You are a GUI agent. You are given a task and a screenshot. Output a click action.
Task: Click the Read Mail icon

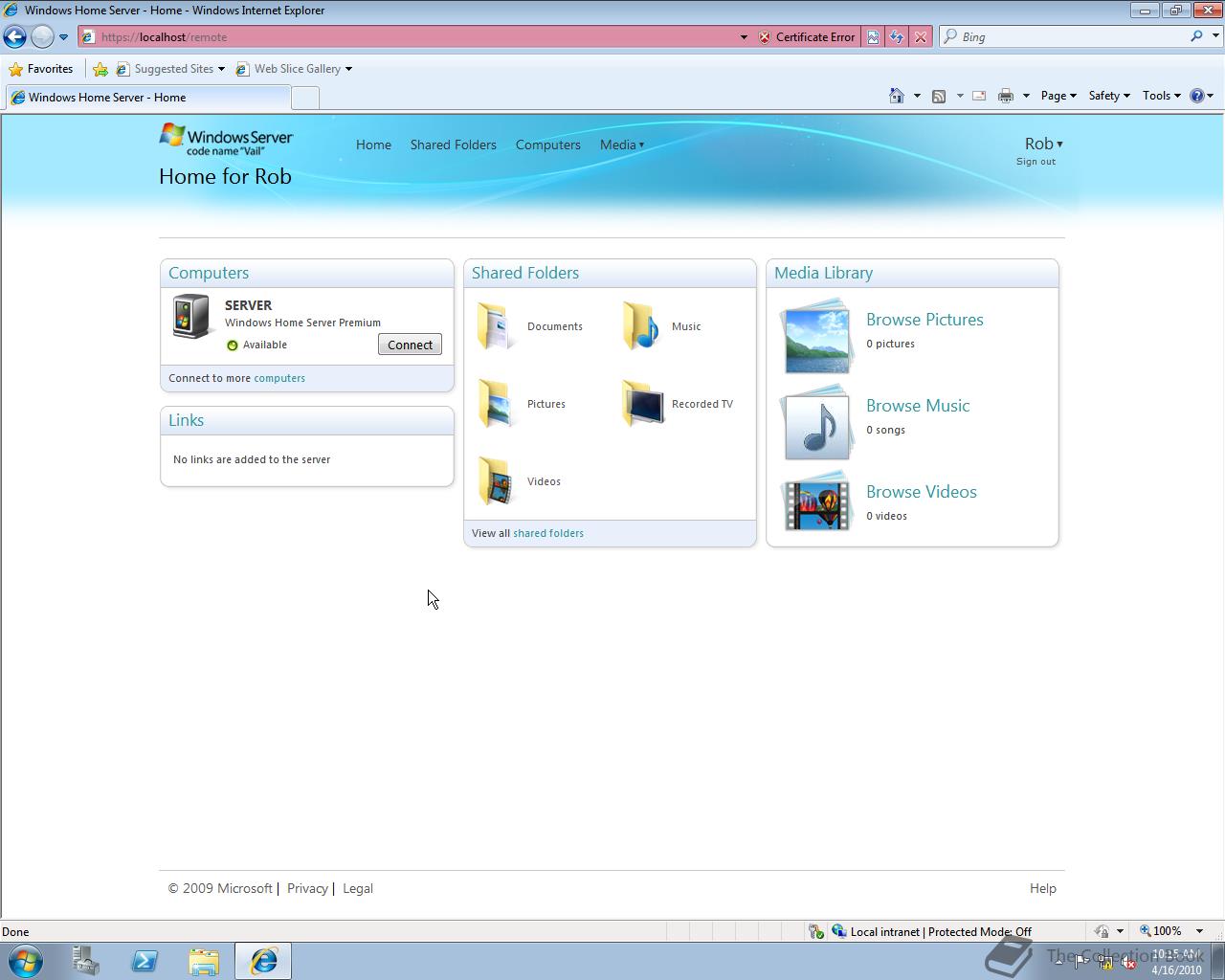pos(979,96)
